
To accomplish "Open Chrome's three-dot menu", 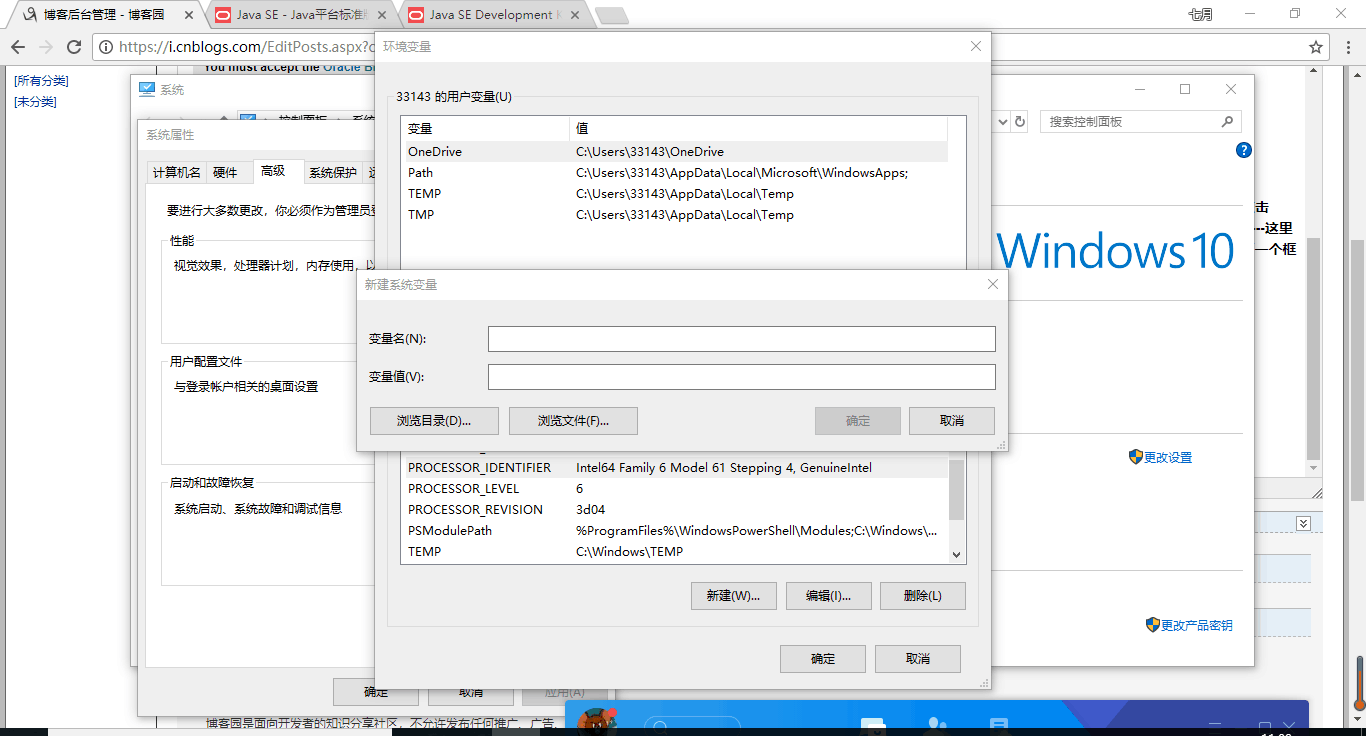I will (x=1349, y=47).
